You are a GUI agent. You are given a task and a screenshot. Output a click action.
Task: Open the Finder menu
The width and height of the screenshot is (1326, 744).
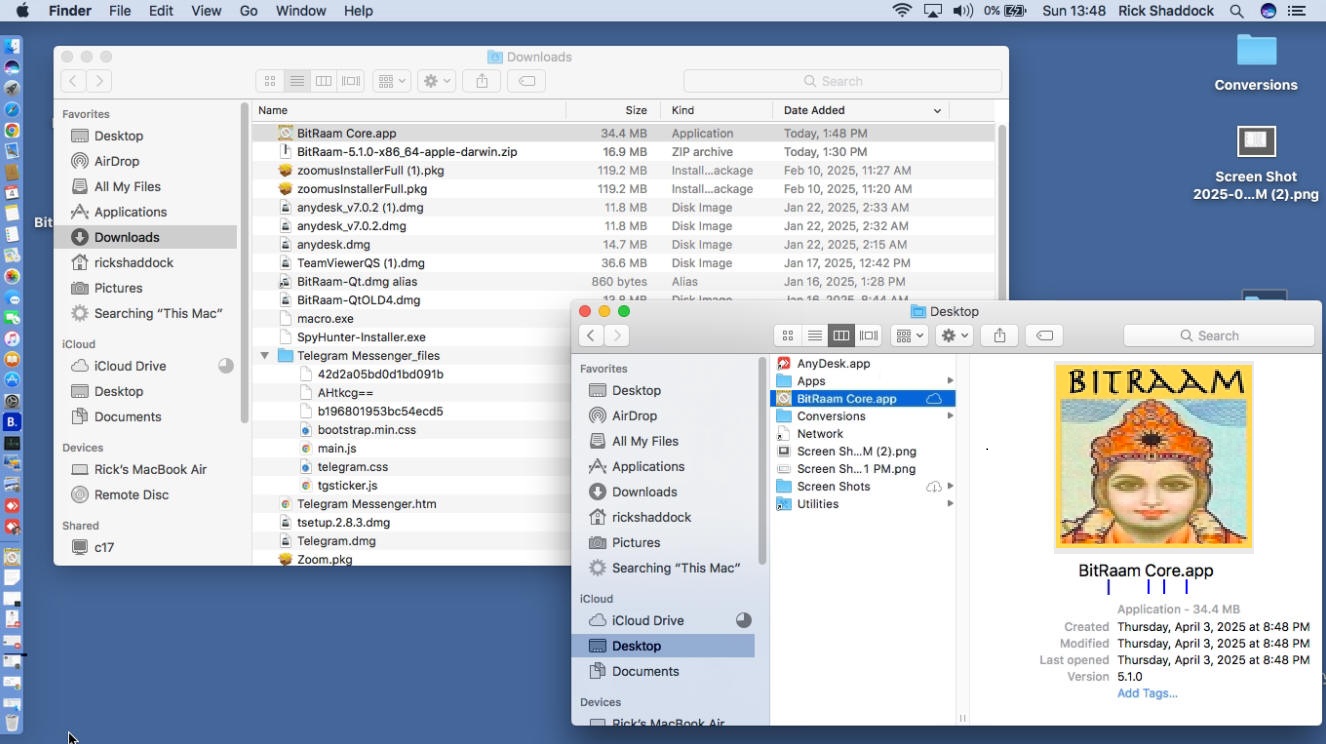(x=70, y=11)
